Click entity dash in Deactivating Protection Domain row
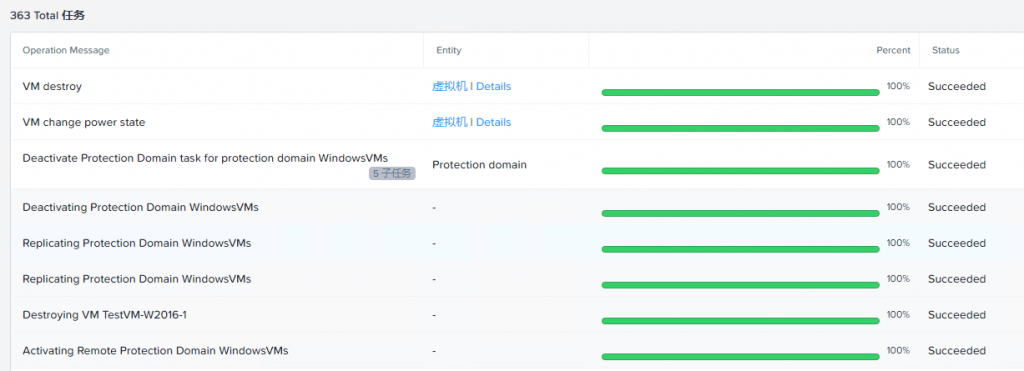1024x371 pixels. click(x=434, y=208)
